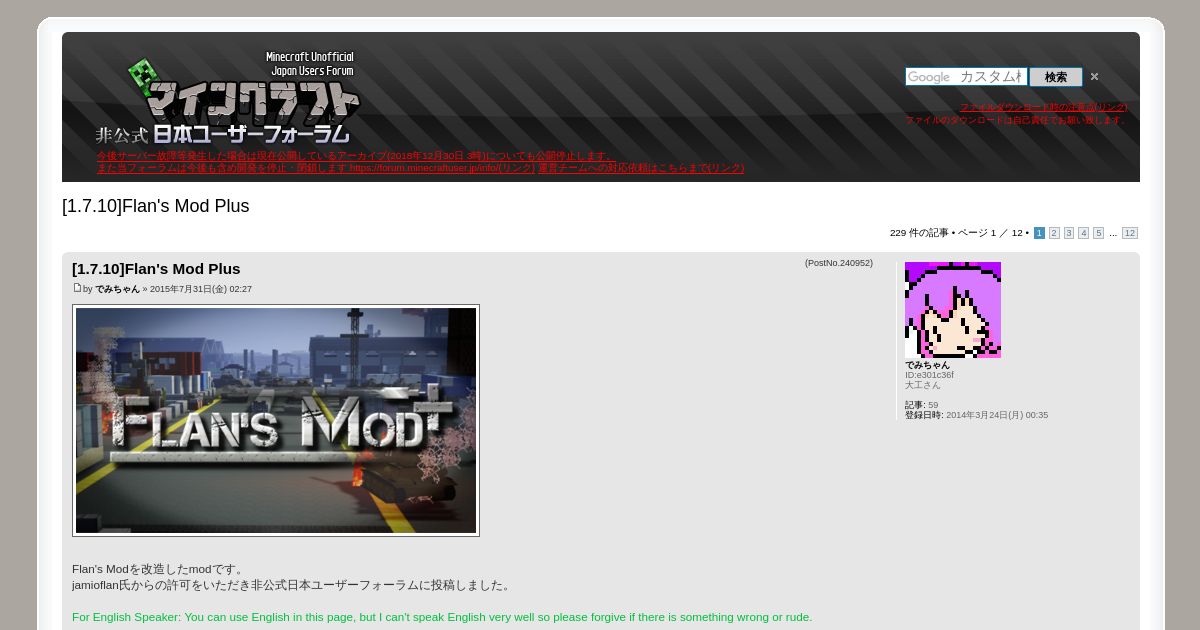This screenshot has height=630, width=1200.
Task: Click the '登録日時: 2014年3月24日(月) 00:35' text
Action: tap(977, 415)
